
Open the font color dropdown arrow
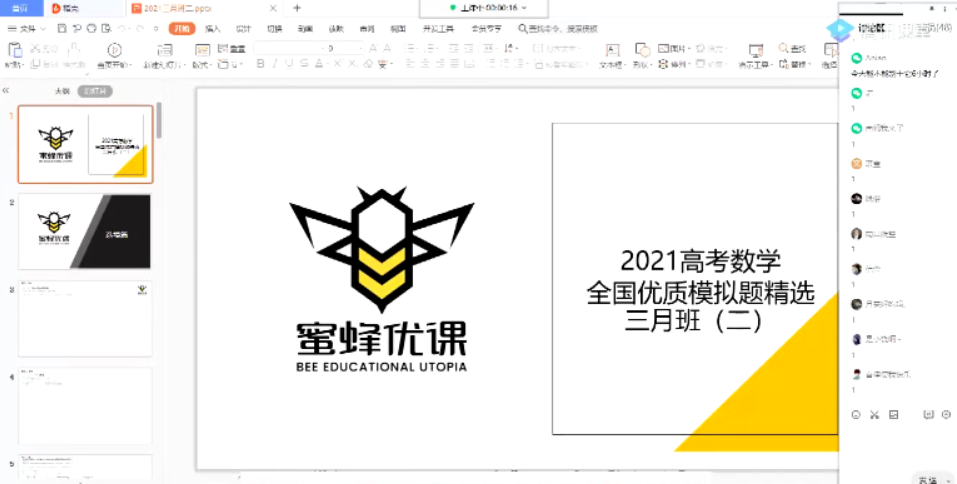(327, 64)
